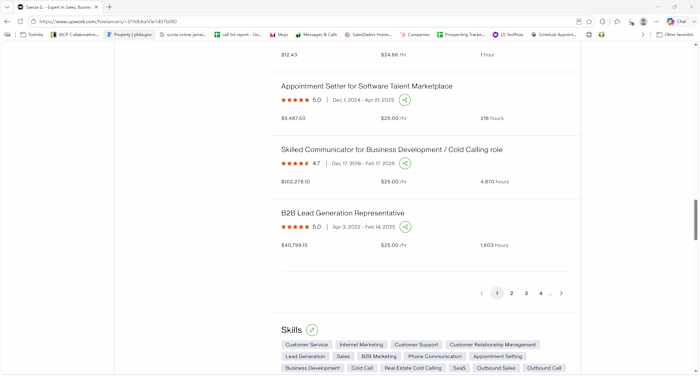The width and height of the screenshot is (700, 376).
Task: Click the address bar URL field
Action: [304, 21]
